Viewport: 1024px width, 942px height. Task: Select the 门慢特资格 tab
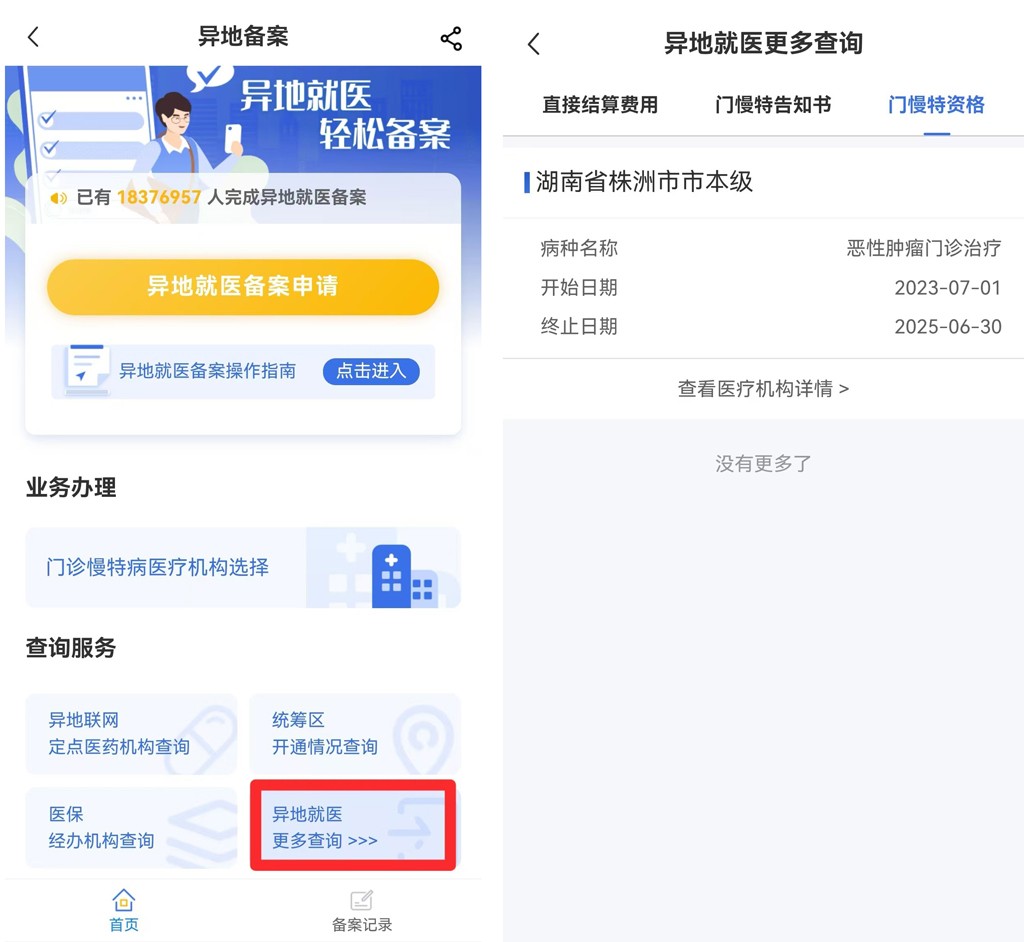936,105
